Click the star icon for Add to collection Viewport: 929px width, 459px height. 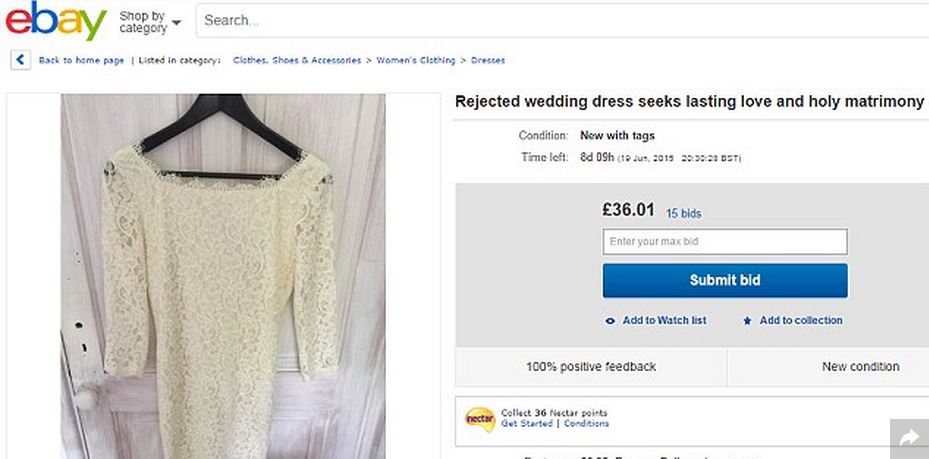tap(747, 321)
